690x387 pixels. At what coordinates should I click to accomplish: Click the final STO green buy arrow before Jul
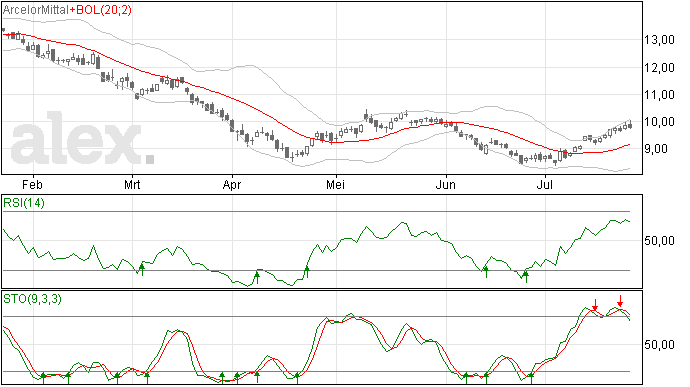pos(531,378)
